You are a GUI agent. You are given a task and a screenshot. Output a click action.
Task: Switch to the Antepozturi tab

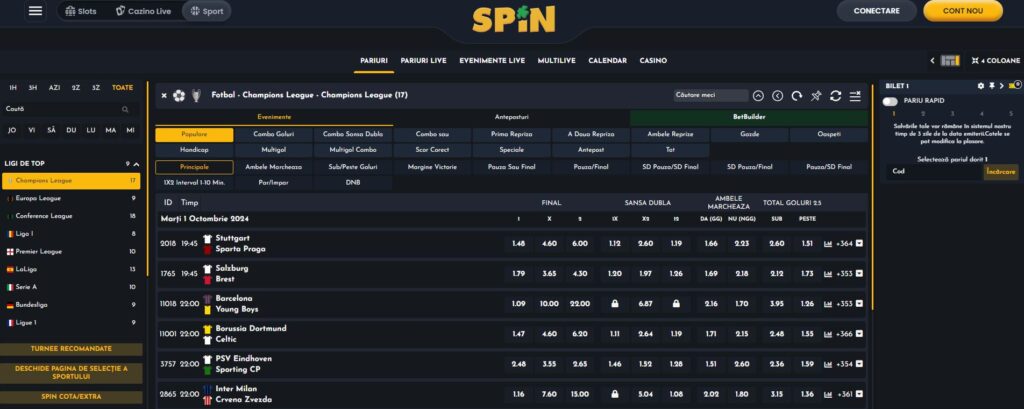(x=511, y=118)
